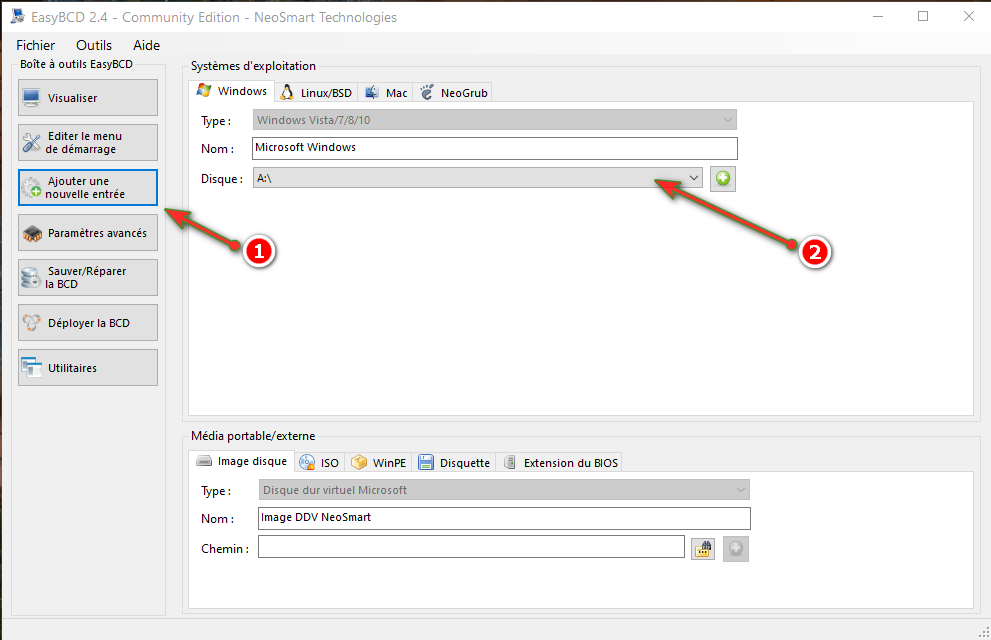Expand the Disque dur virtuel Type dropdown
Viewport: 991px width, 640px height.
(740, 491)
